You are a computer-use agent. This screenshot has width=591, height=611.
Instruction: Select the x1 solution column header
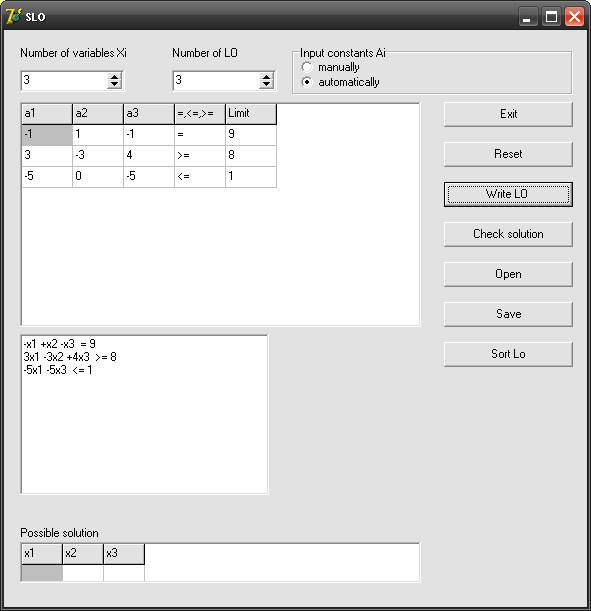pyautogui.click(x=42, y=554)
